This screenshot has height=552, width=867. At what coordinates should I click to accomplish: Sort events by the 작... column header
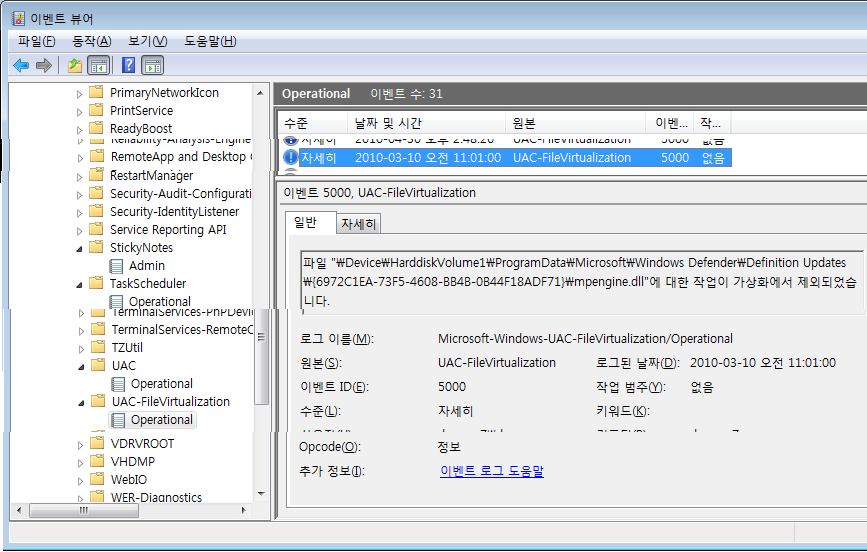point(712,123)
